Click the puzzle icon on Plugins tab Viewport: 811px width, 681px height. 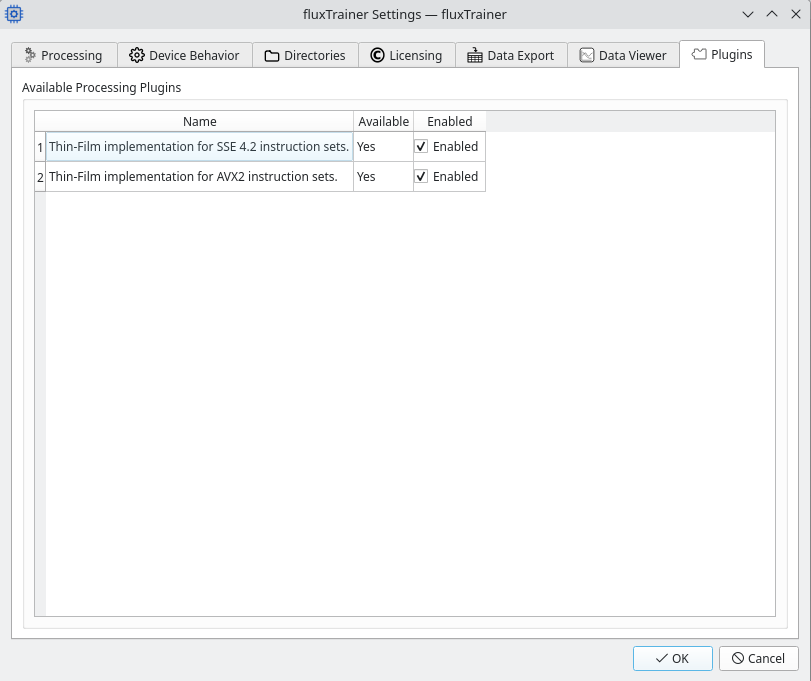(699, 54)
